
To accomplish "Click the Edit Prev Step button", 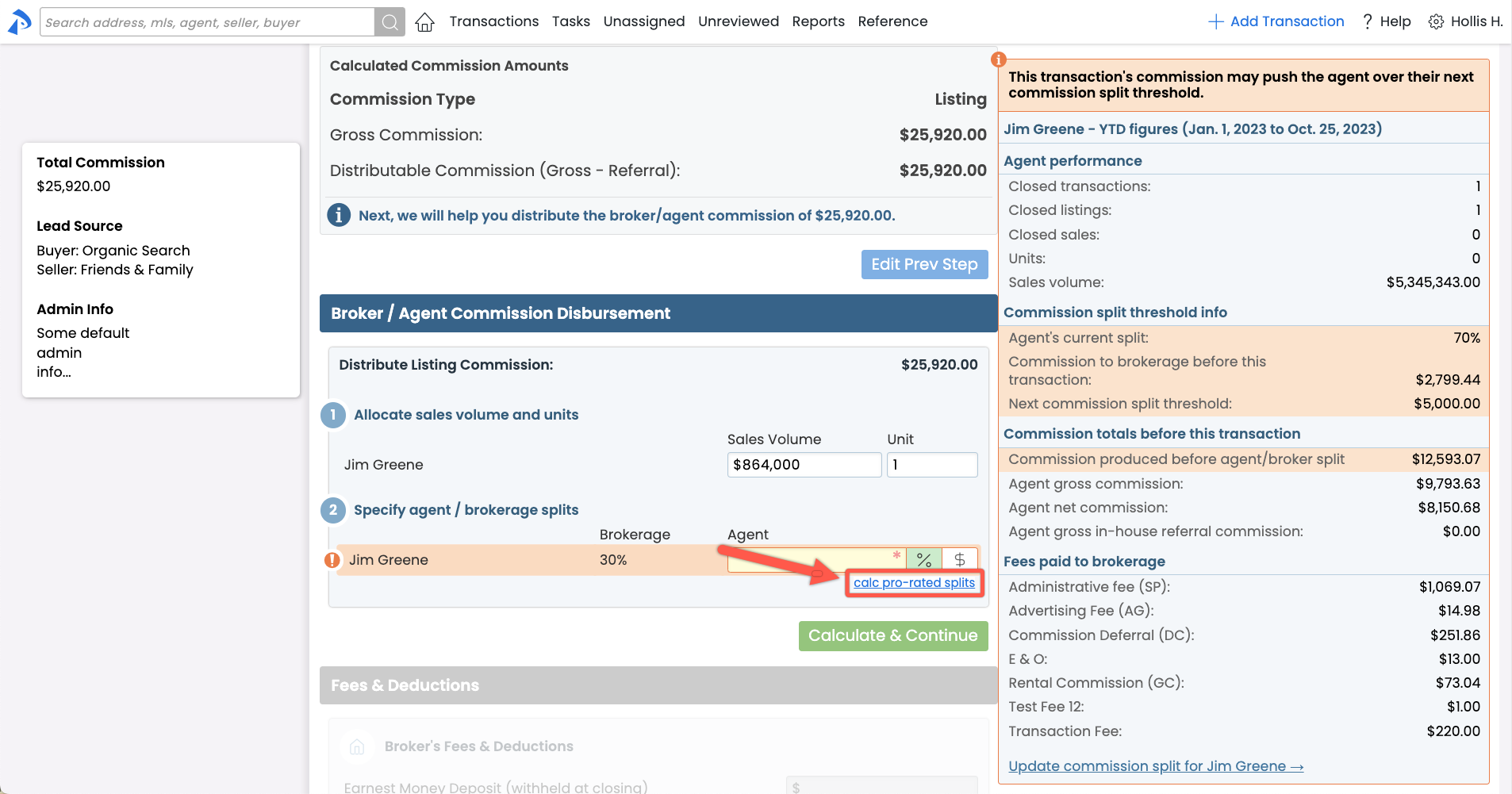I will click(924, 264).
